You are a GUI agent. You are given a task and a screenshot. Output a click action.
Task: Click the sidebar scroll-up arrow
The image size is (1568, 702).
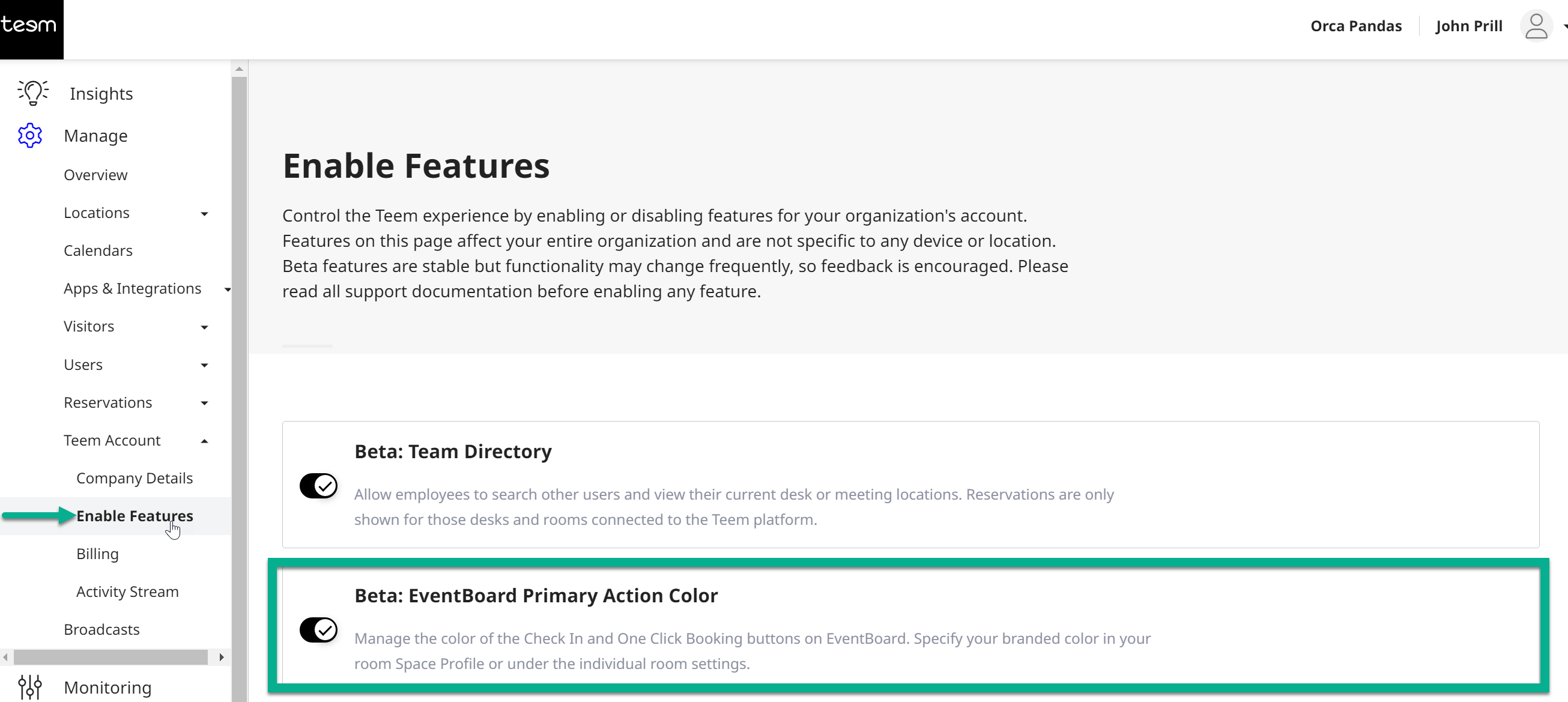pyautogui.click(x=239, y=69)
